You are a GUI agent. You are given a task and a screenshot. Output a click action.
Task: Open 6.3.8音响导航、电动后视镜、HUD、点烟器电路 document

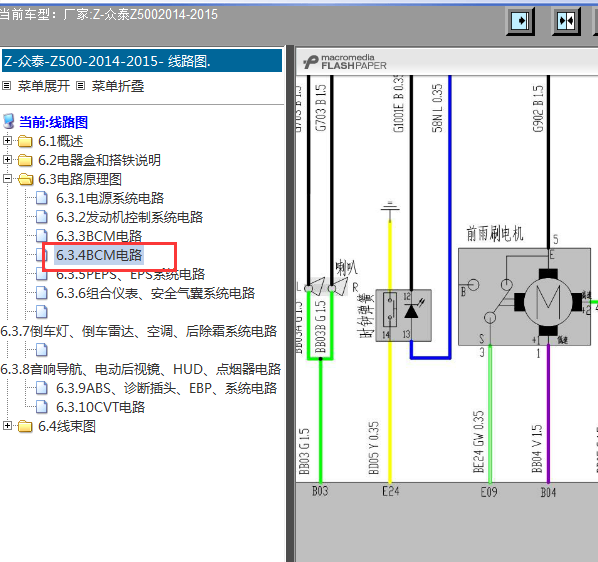[141, 369]
